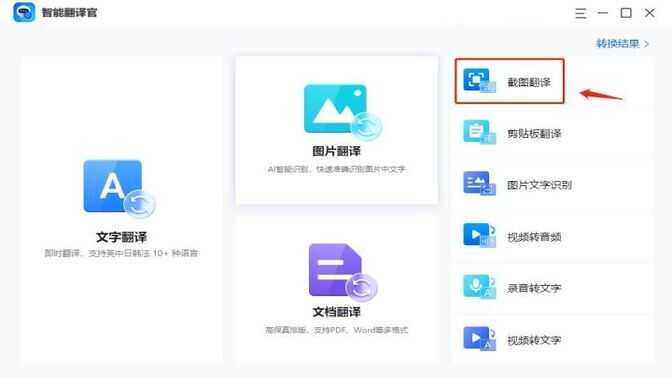Open the 图片文字识别 OCR icon
Screen dimensions: 672x378
(x=479, y=183)
